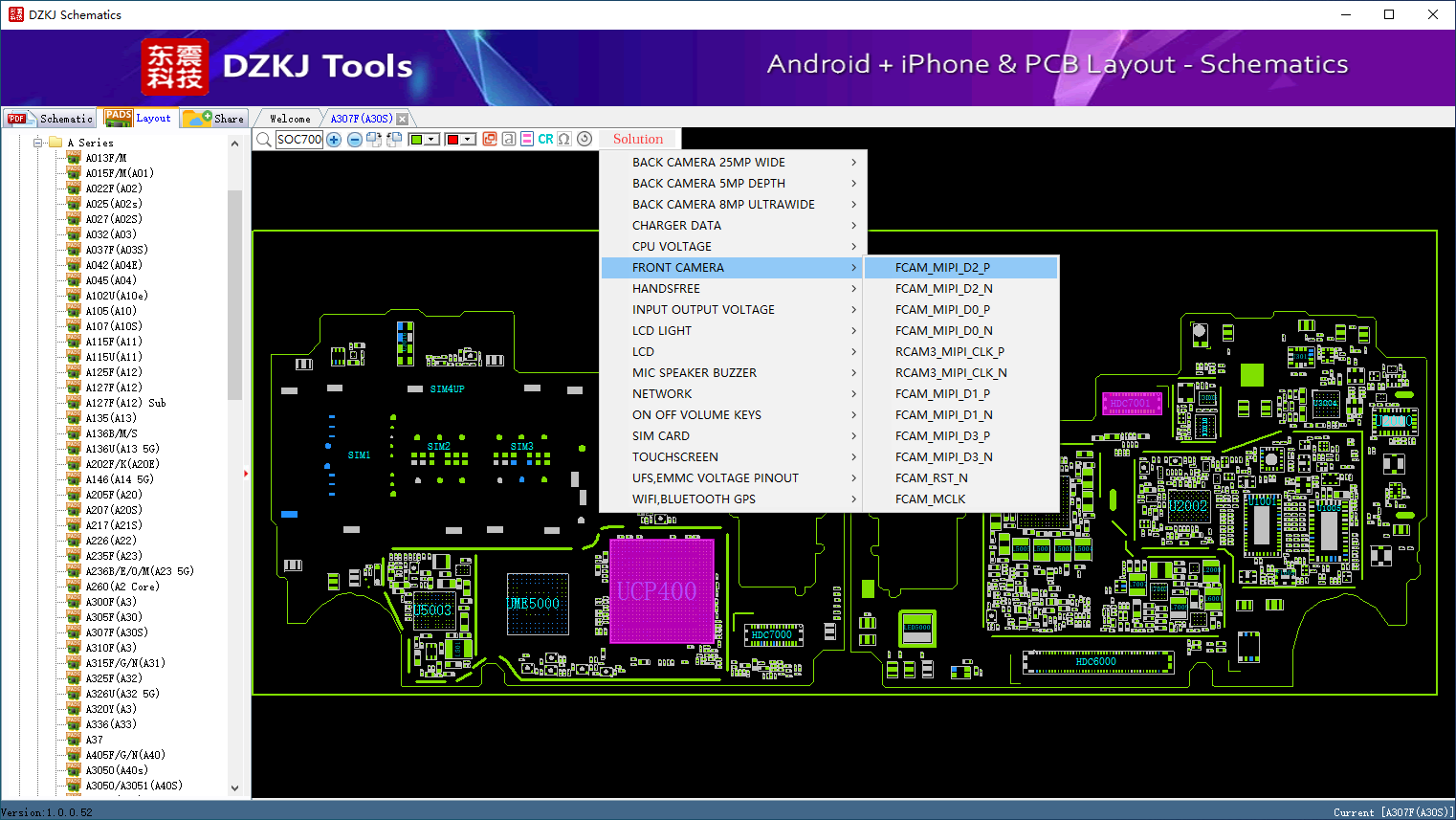The width and height of the screenshot is (1456, 820).
Task: Click the cloud folder Share icon
Action: coord(198,118)
